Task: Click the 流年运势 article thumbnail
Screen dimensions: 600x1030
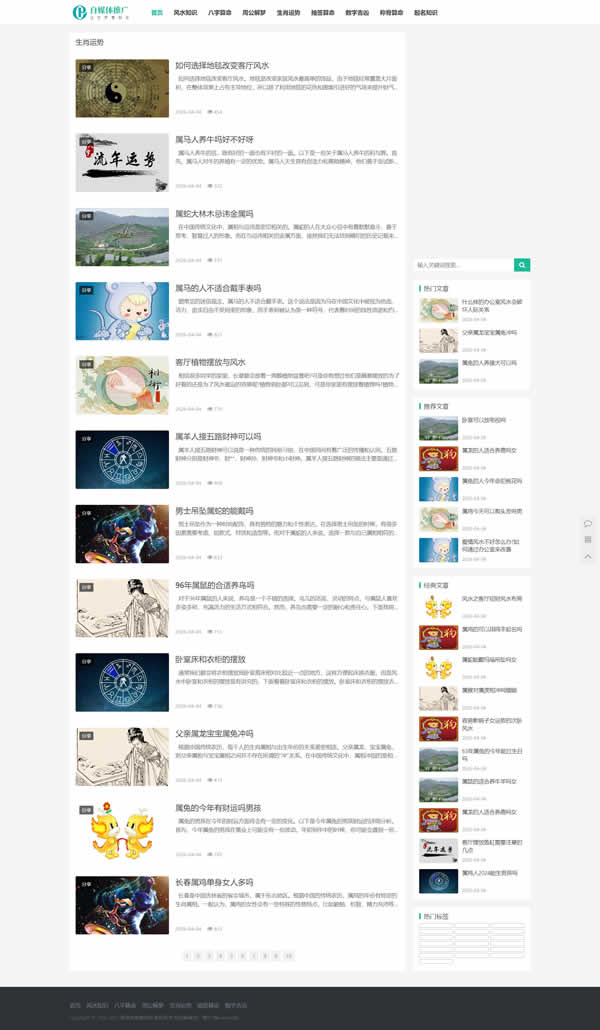Action: pyautogui.click(x=122, y=162)
